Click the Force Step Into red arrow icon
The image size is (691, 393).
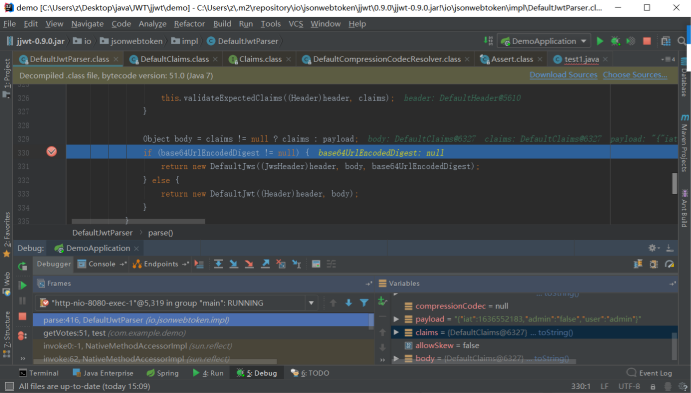249,264
